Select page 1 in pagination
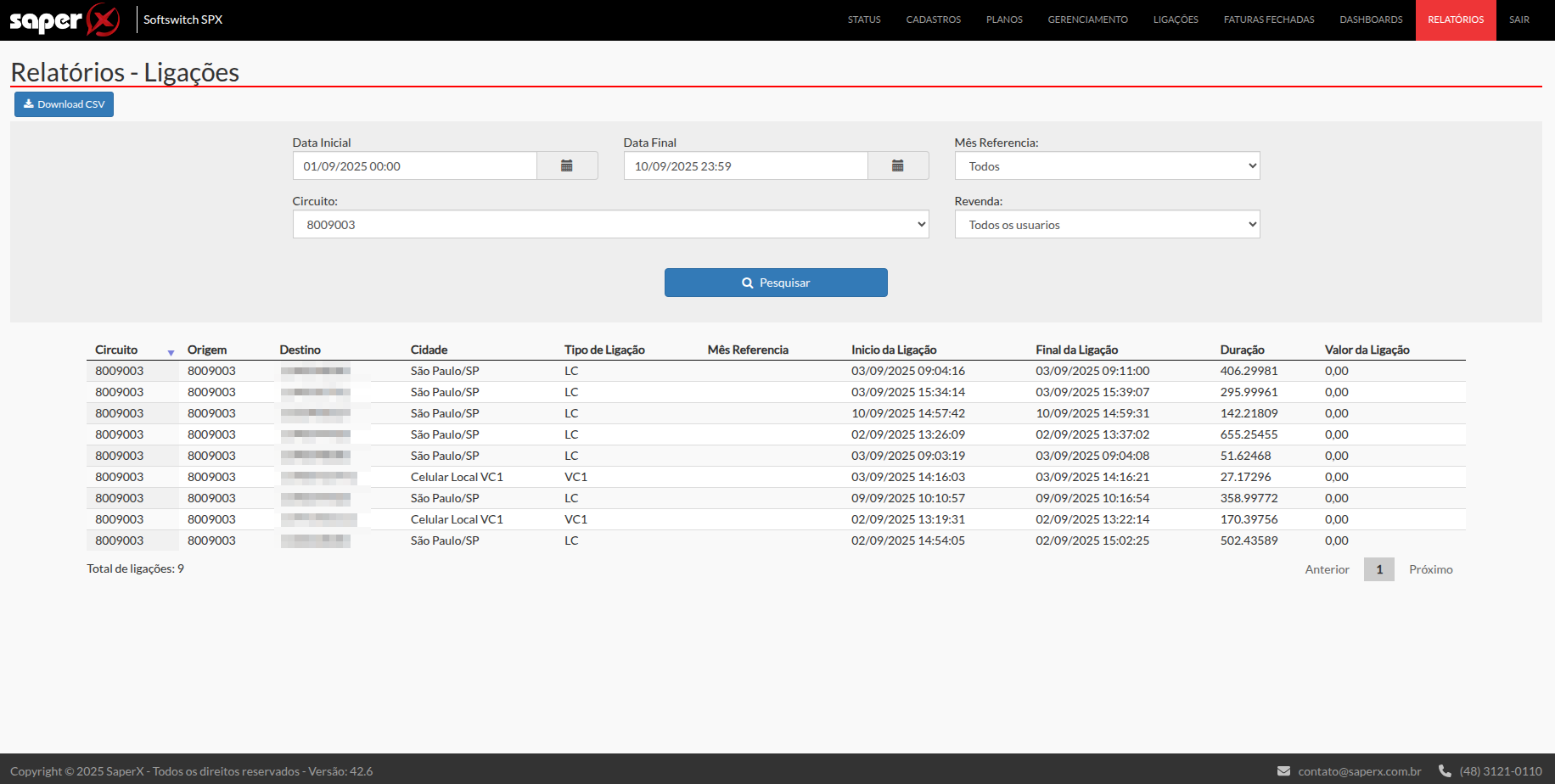 pyautogui.click(x=1379, y=569)
